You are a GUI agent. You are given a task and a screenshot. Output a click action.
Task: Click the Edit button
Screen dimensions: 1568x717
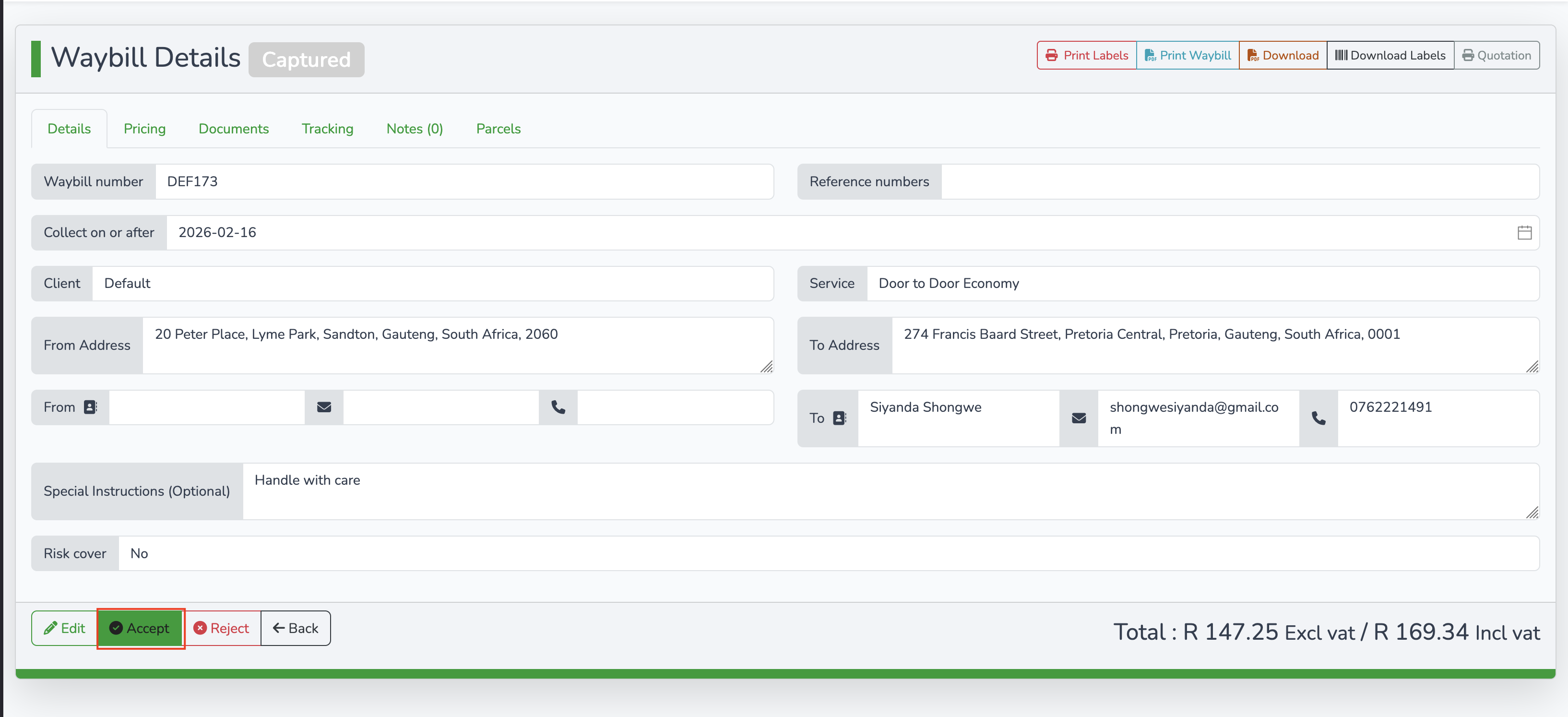coord(64,628)
